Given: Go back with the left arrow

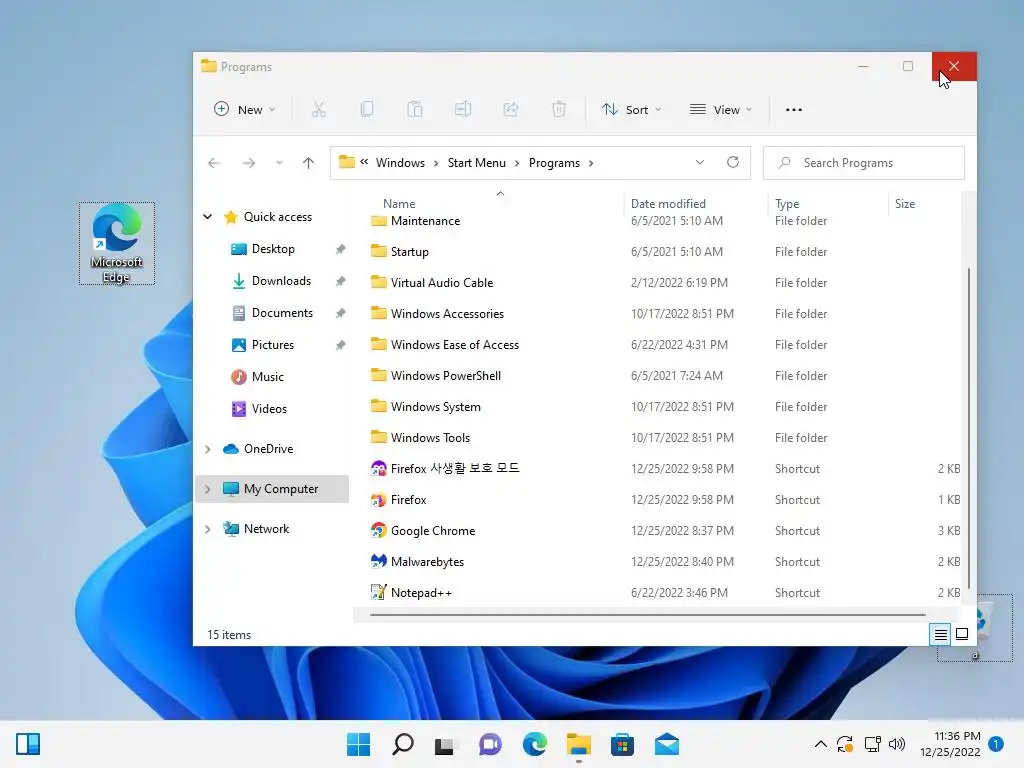Looking at the screenshot, I should [214, 163].
